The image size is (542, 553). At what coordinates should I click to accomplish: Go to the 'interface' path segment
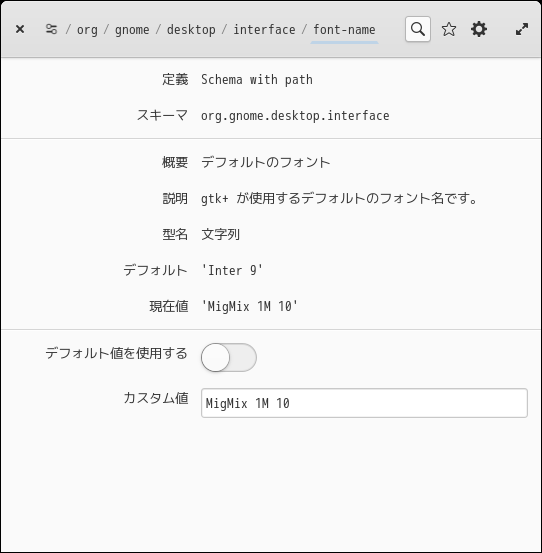point(264,30)
